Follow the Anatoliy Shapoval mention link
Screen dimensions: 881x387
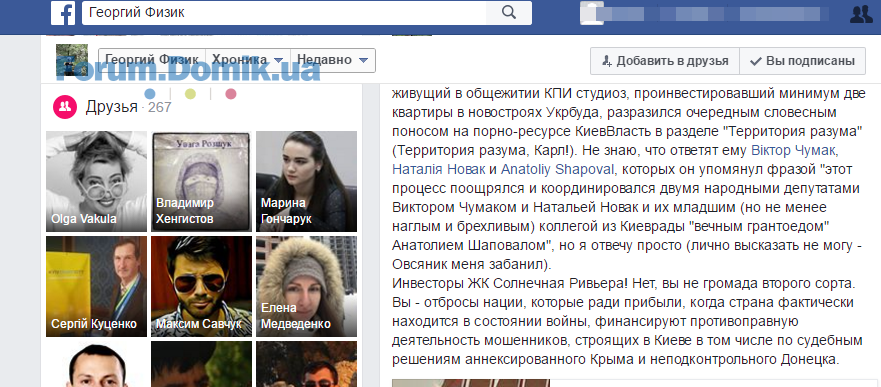[x=558, y=169]
